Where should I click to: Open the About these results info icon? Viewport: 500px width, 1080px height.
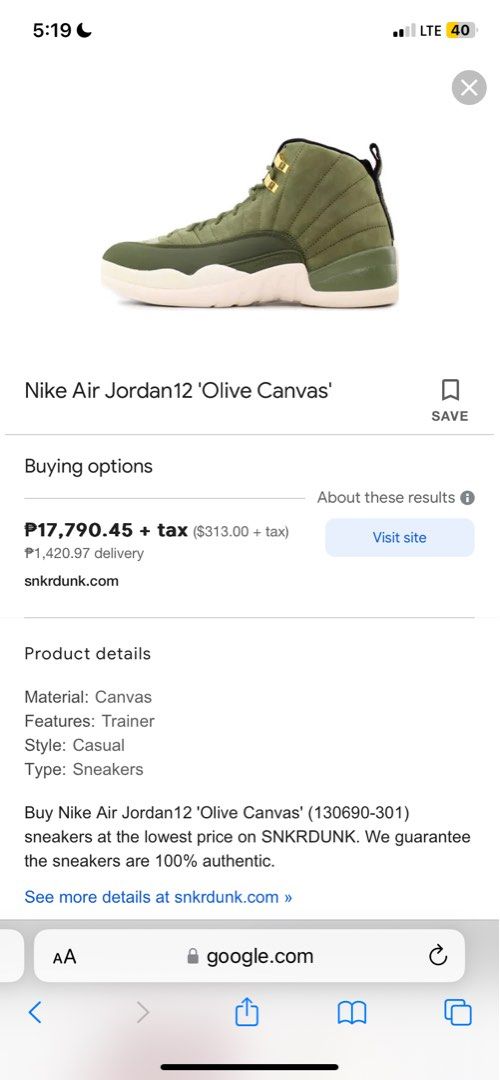tap(468, 497)
